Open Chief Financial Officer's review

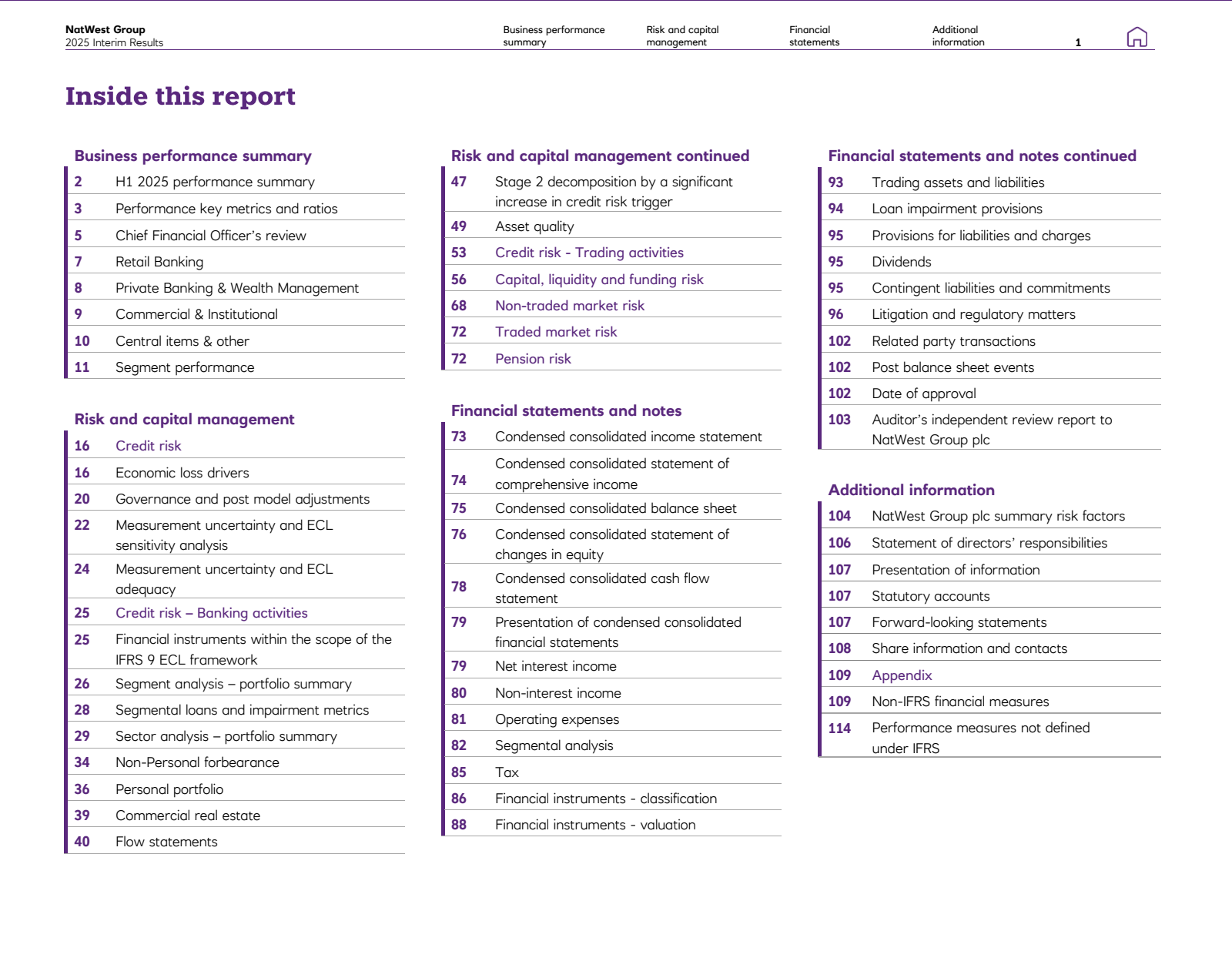coord(211,236)
